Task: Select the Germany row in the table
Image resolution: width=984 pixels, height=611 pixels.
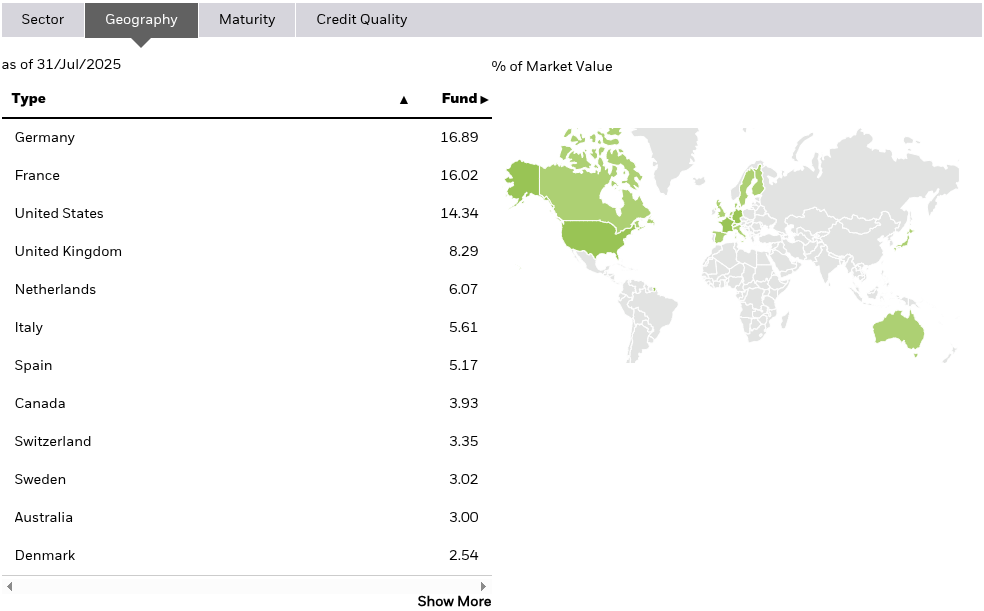Action: [245, 138]
